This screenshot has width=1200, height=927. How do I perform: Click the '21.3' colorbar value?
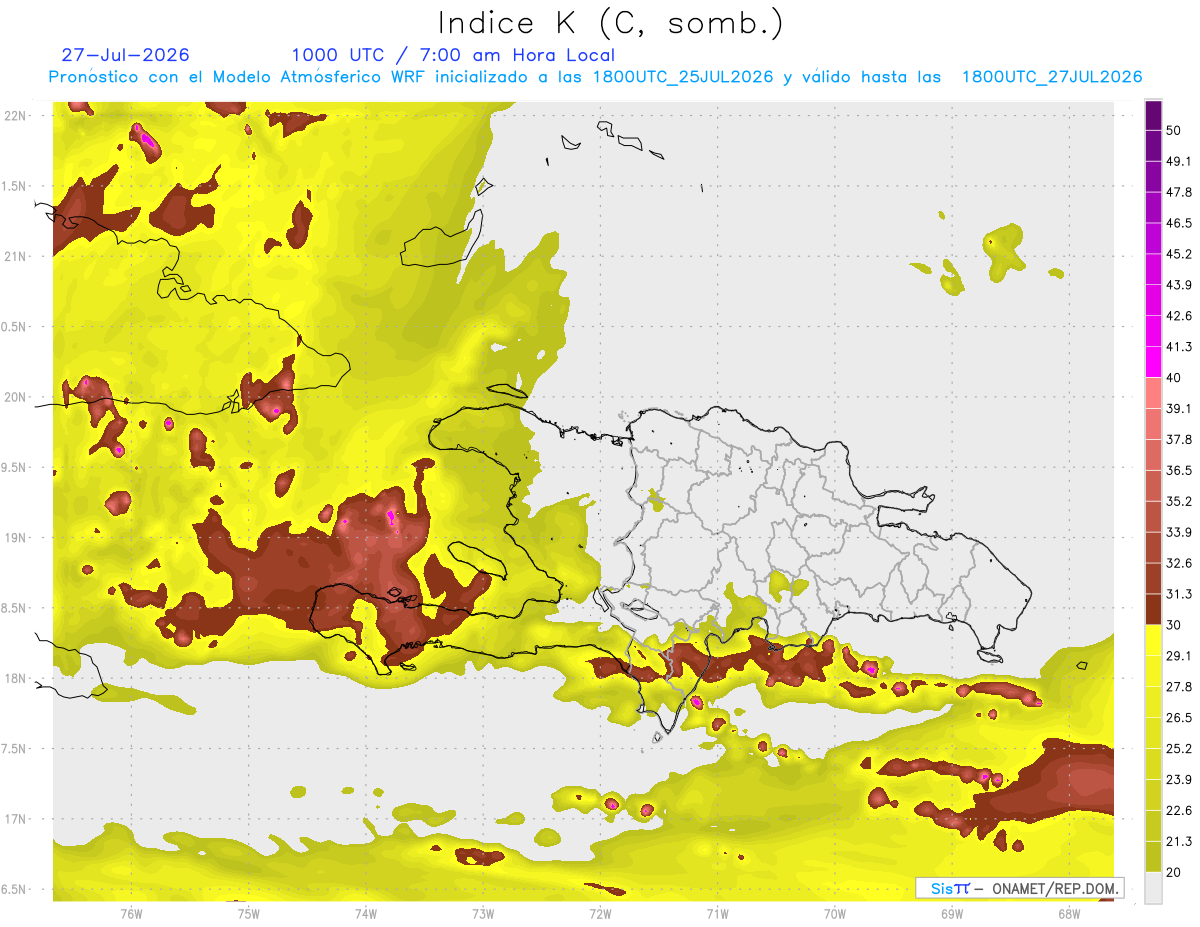click(x=1180, y=842)
